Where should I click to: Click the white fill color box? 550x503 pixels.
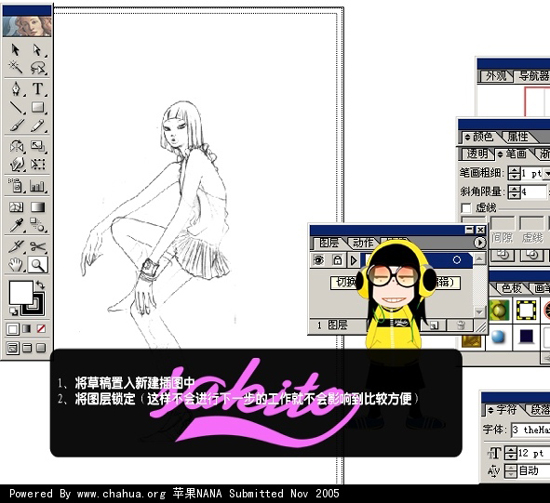click(x=21, y=293)
